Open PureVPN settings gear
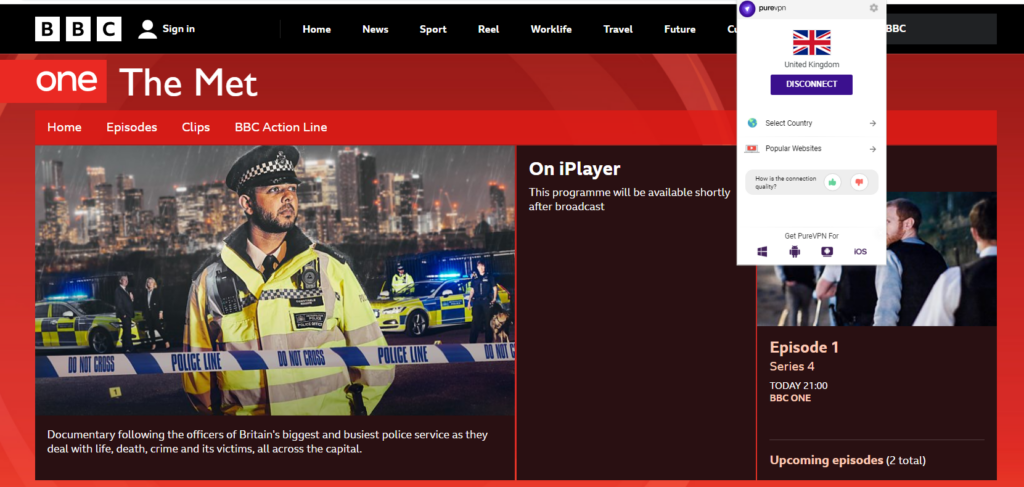Screen dimensions: 1024x487 point(873,8)
